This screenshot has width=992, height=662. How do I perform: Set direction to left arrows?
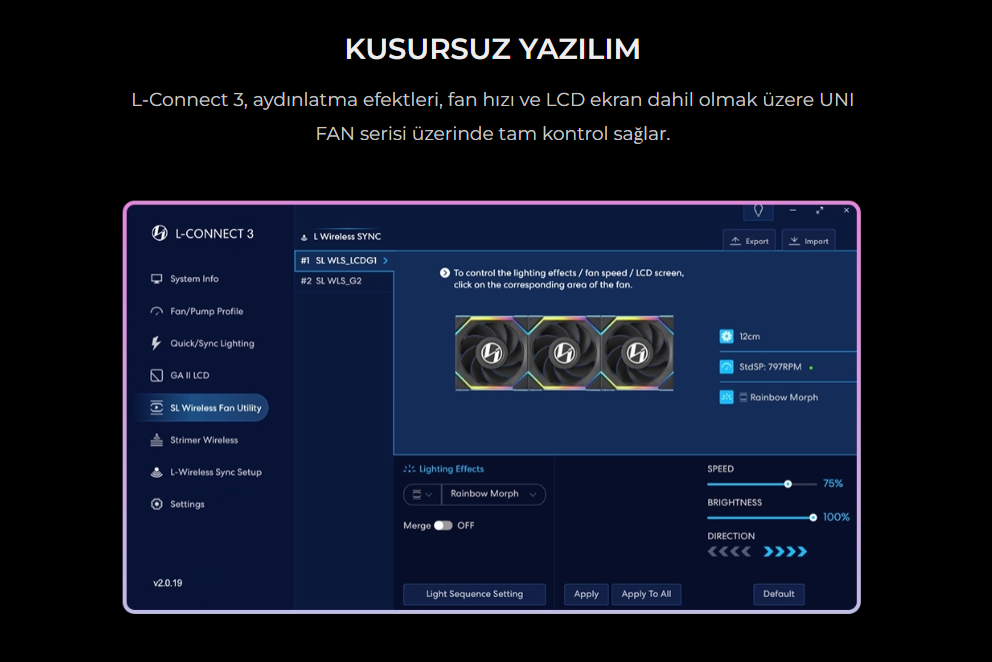click(x=729, y=552)
